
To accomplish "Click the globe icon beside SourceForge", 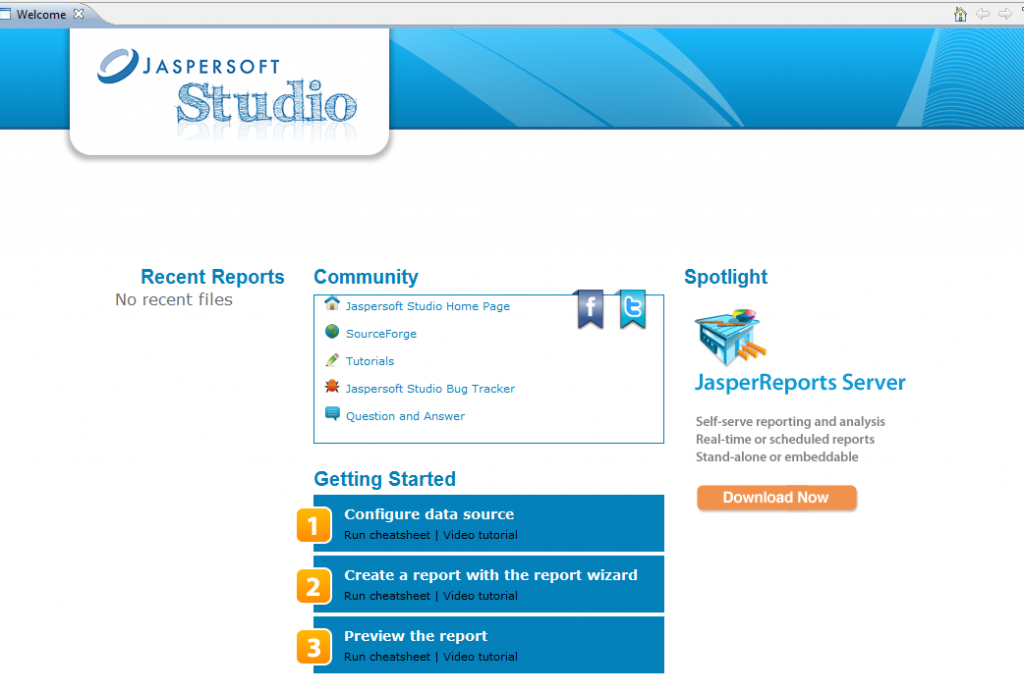I will point(332,332).
